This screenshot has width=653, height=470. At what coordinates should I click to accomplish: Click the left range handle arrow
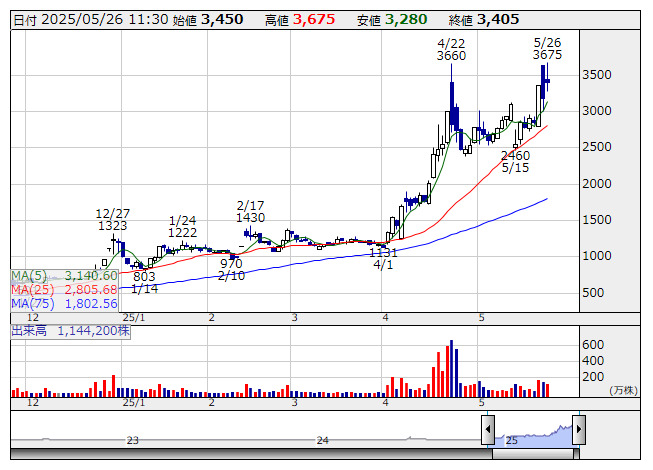[488, 429]
